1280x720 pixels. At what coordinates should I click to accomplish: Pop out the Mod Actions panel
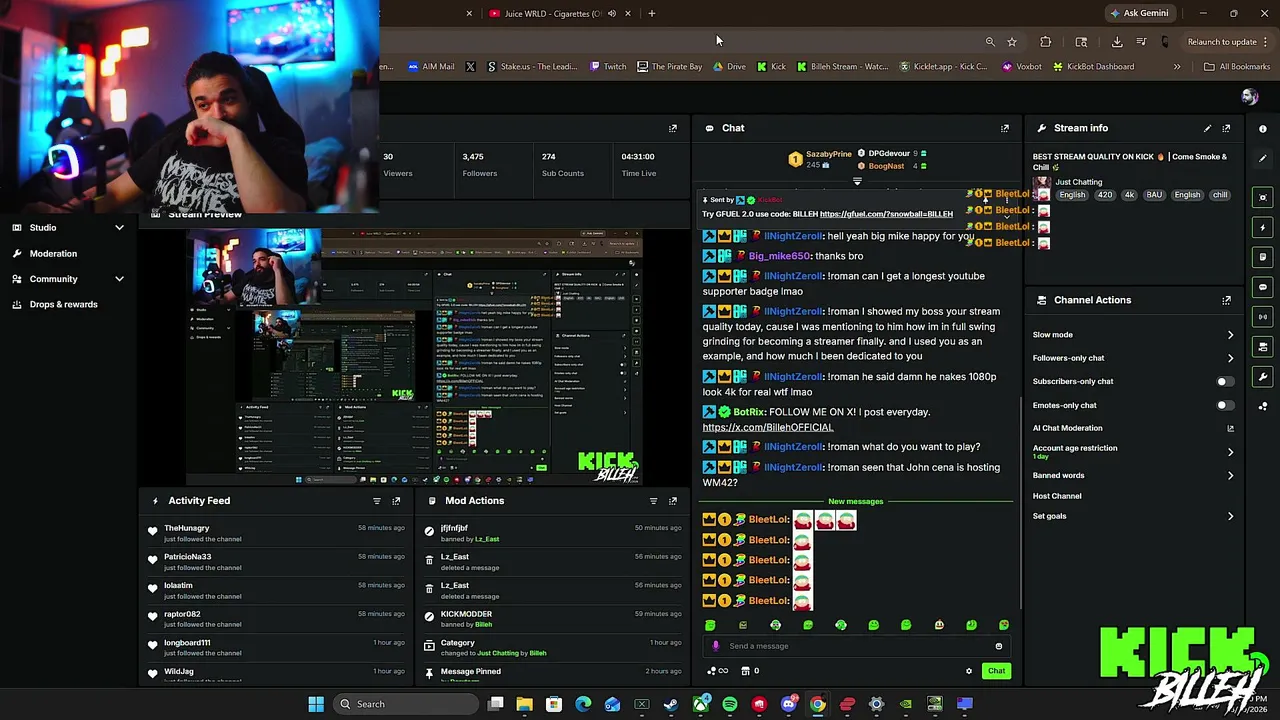pyautogui.click(x=673, y=501)
